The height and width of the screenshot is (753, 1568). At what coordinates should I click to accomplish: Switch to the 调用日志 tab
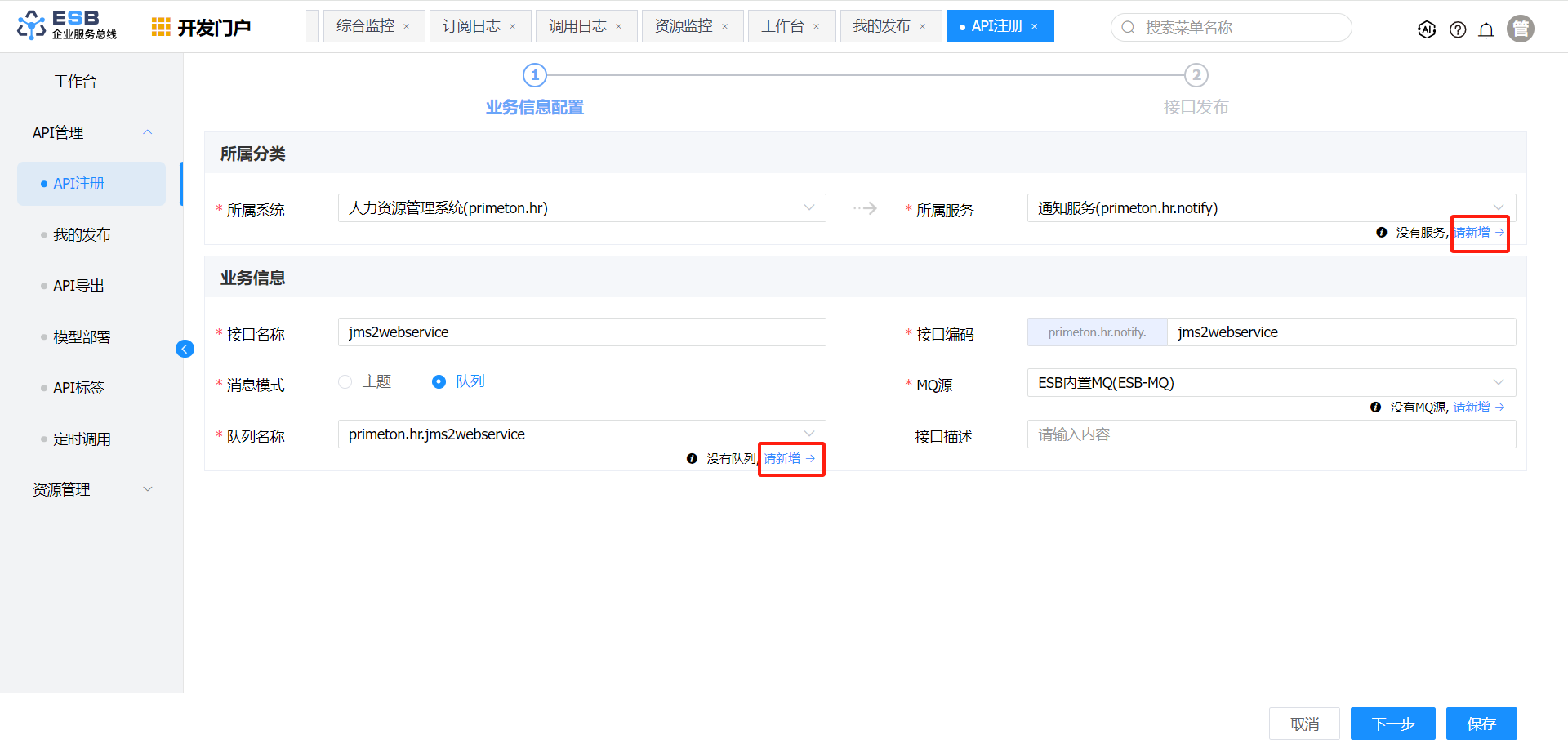[577, 26]
